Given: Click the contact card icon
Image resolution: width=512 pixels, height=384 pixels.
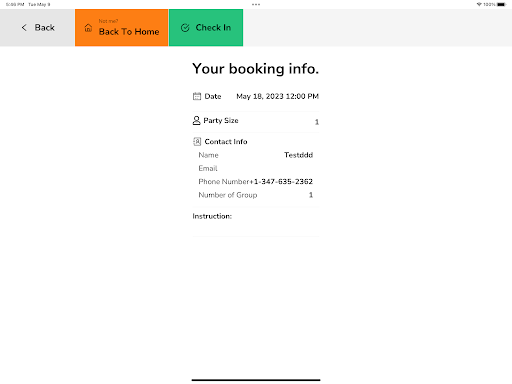Looking at the screenshot, I should [197, 142].
